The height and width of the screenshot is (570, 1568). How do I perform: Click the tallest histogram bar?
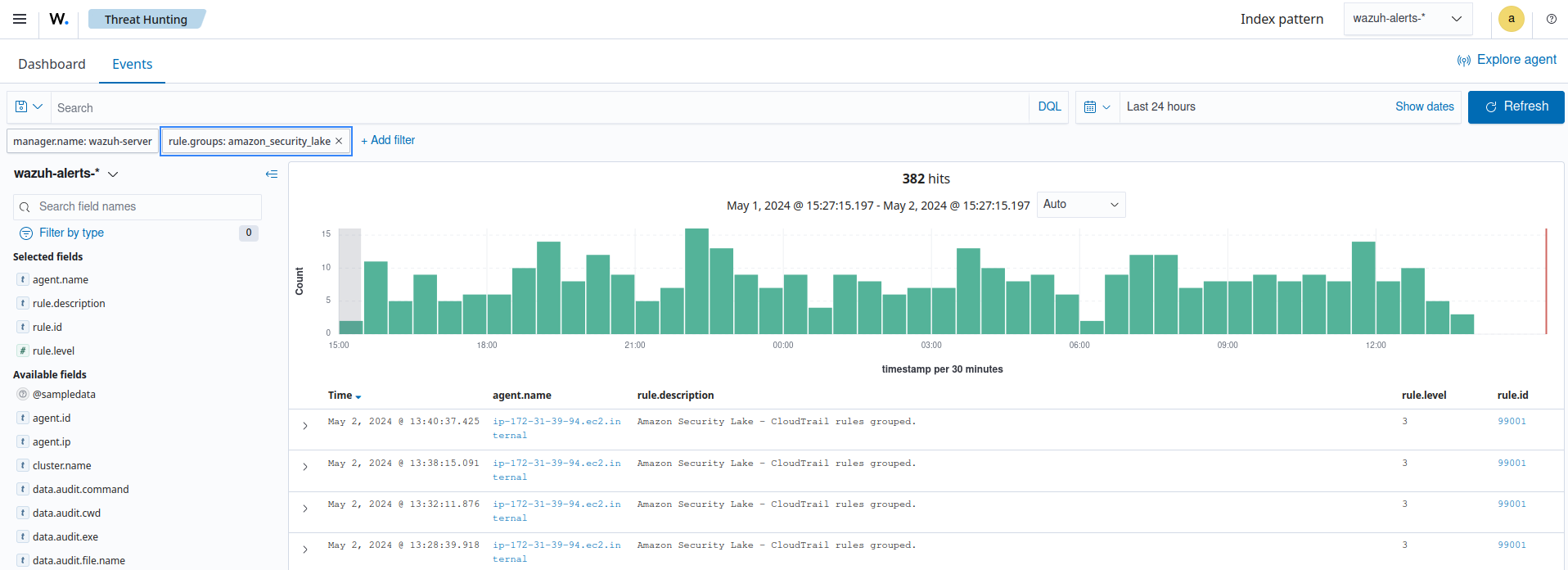[696, 281]
